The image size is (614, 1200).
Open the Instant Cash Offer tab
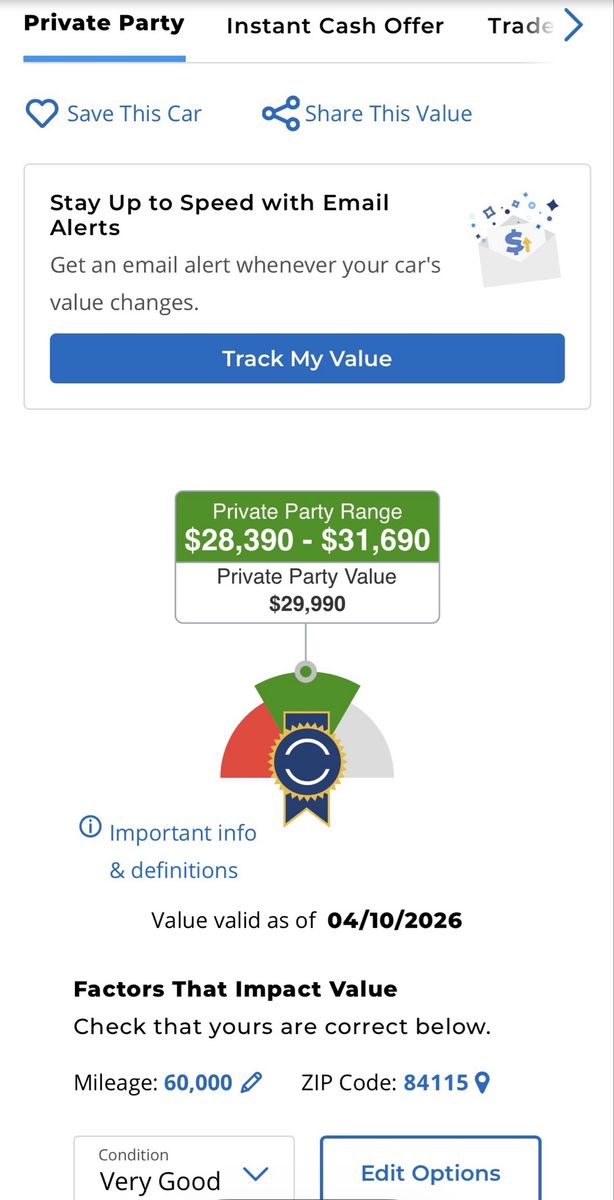[x=335, y=26]
